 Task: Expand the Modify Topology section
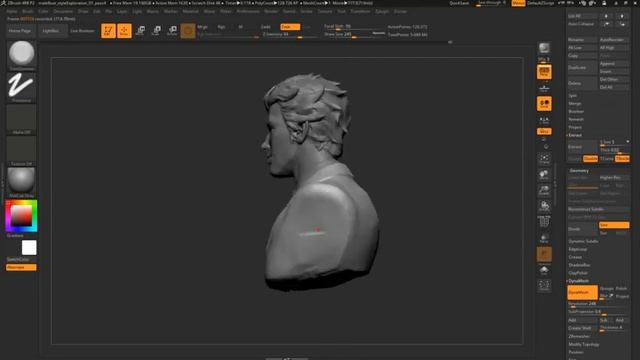coord(584,344)
